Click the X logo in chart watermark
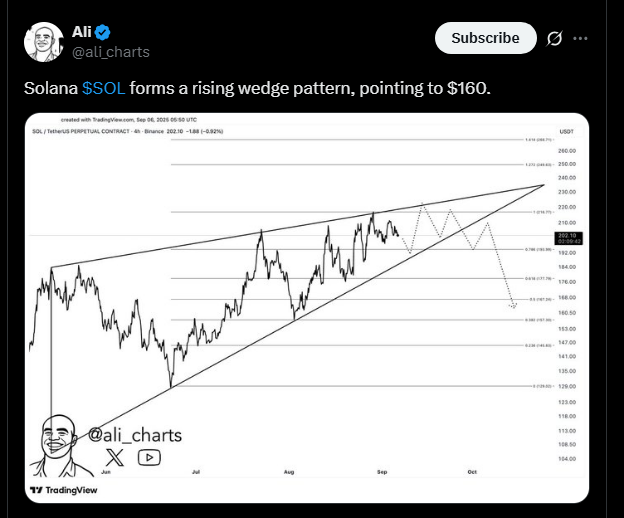Image resolution: width=624 pixels, height=518 pixels. point(114,457)
